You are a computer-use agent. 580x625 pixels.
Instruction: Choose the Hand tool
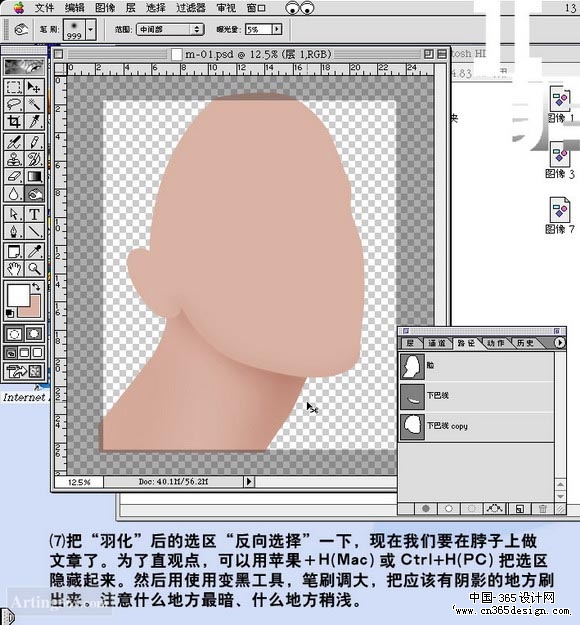pos(14,269)
